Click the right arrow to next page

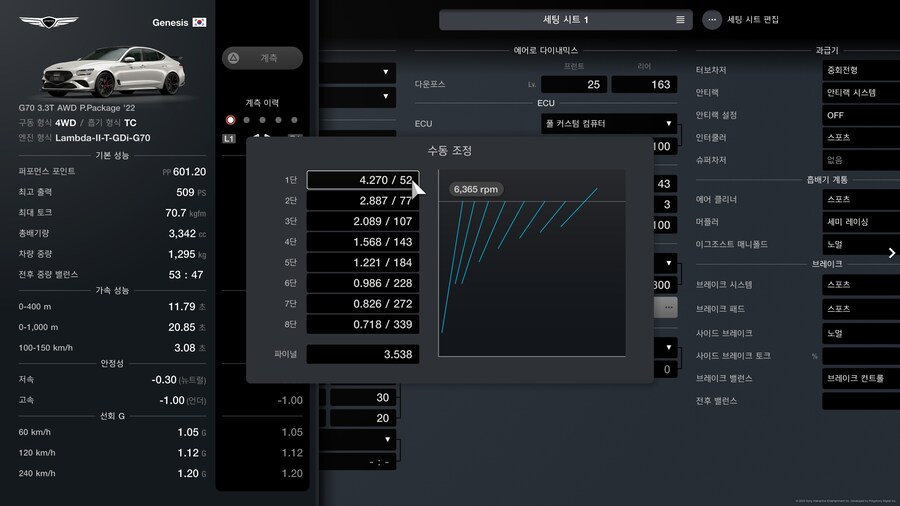[891, 253]
